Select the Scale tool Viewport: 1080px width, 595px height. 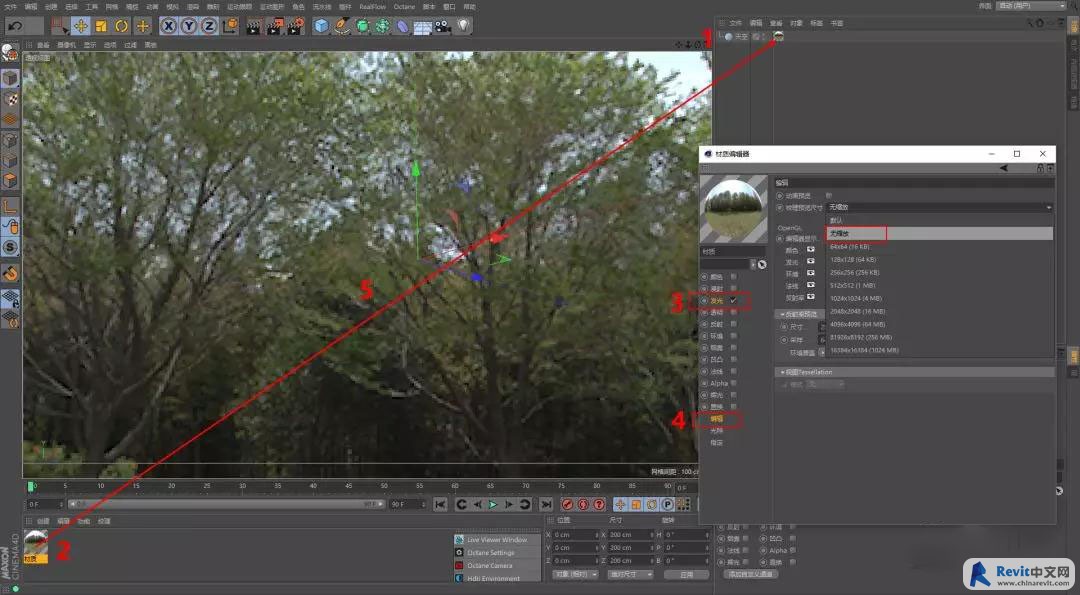[101, 26]
